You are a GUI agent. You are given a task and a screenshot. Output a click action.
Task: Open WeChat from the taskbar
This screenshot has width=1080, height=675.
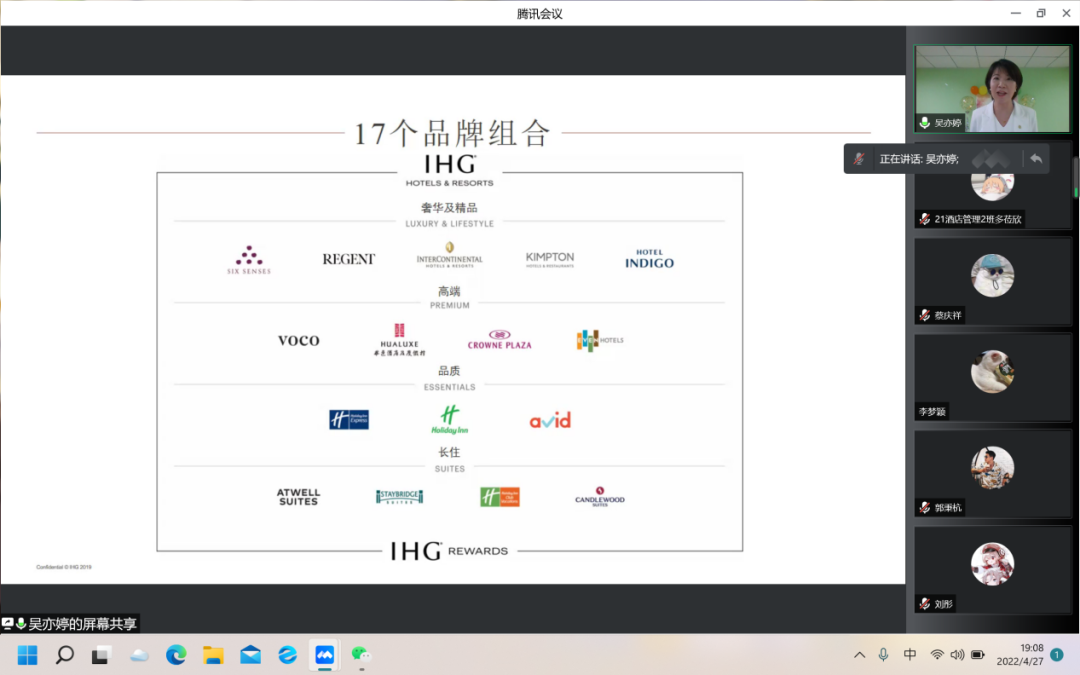pos(361,654)
